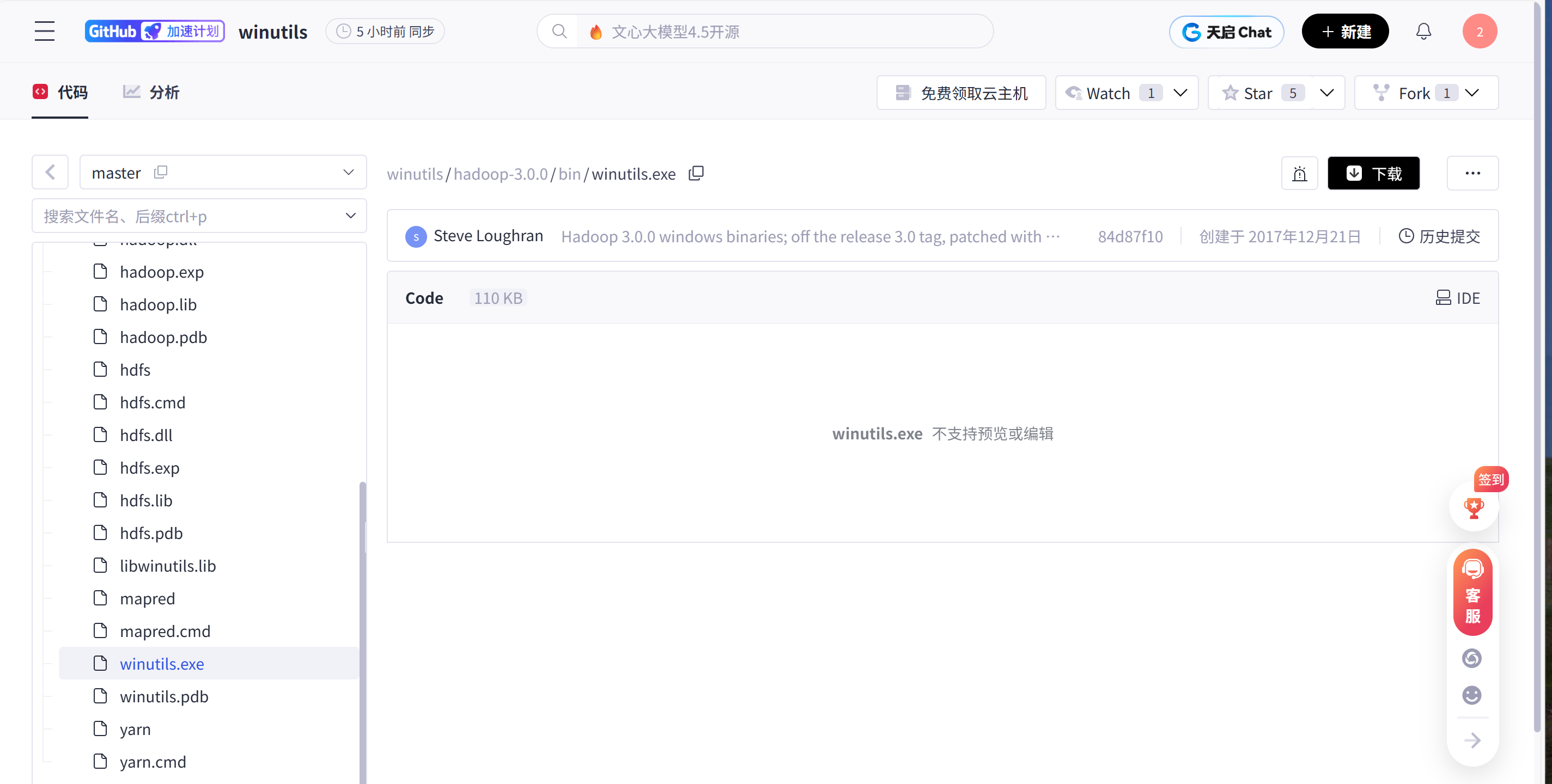1552x784 pixels.
Task: View 历史提交 commit history
Action: (1439, 236)
